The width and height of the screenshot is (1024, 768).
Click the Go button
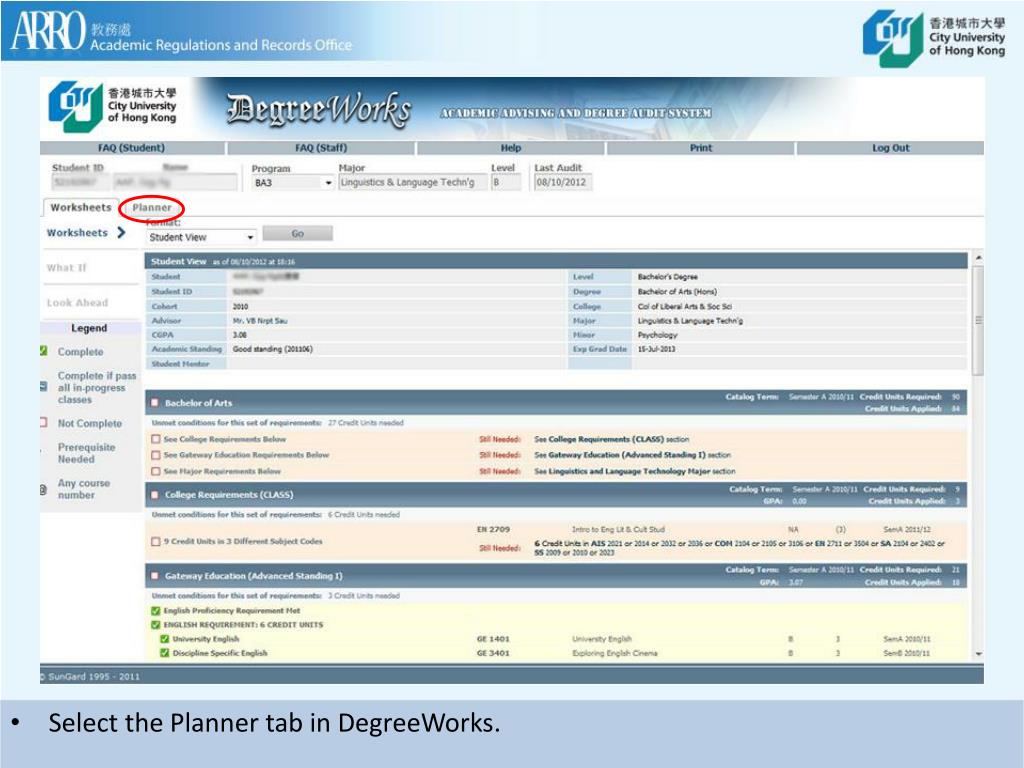pyautogui.click(x=298, y=234)
